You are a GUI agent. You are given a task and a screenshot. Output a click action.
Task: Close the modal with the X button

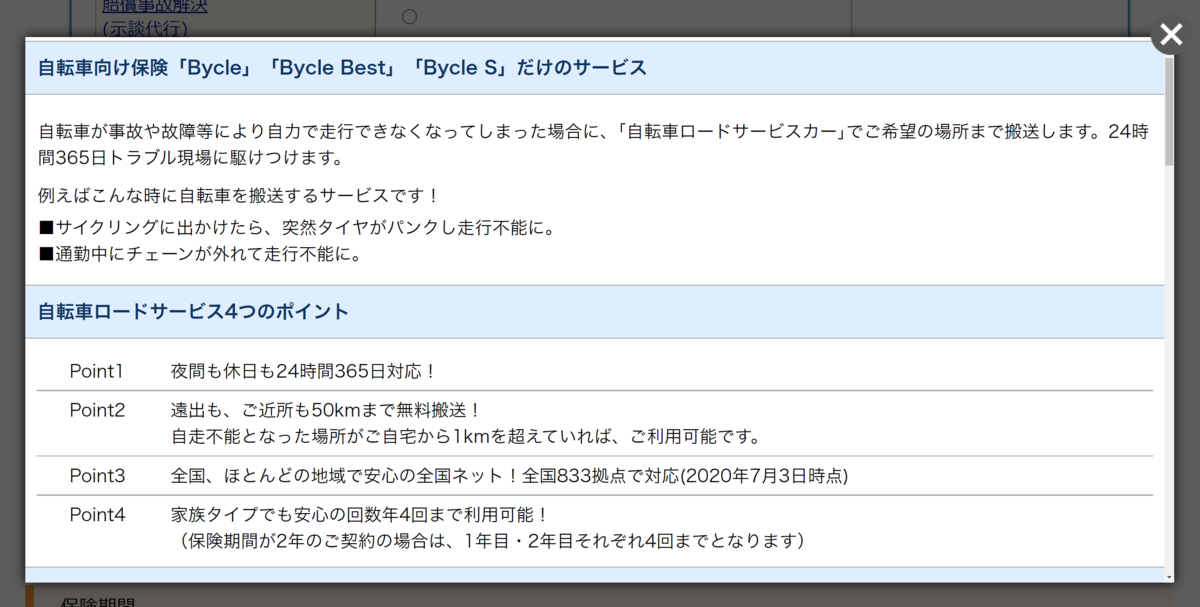(1171, 34)
